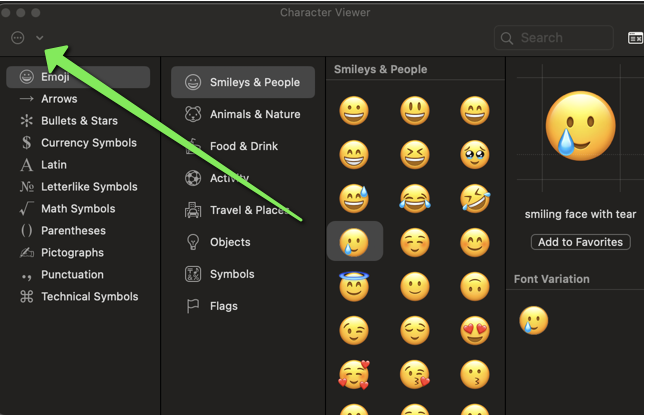Choose the Currency Symbols category

click(x=78, y=143)
